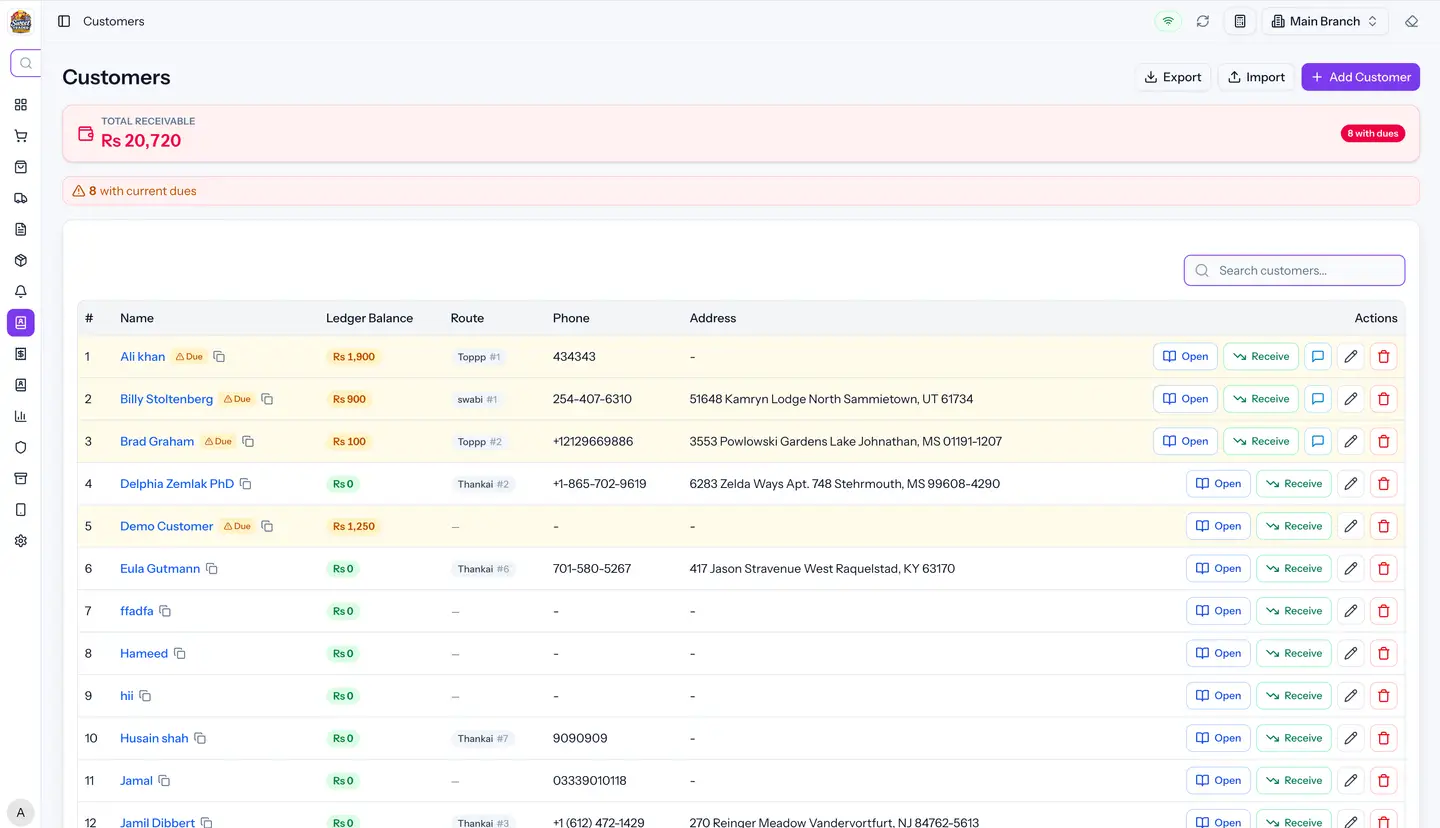Image resolution: width=1440 pixels, height=828 pixels.
Task: Click the app logo at top left
Action: pos(20,21)
